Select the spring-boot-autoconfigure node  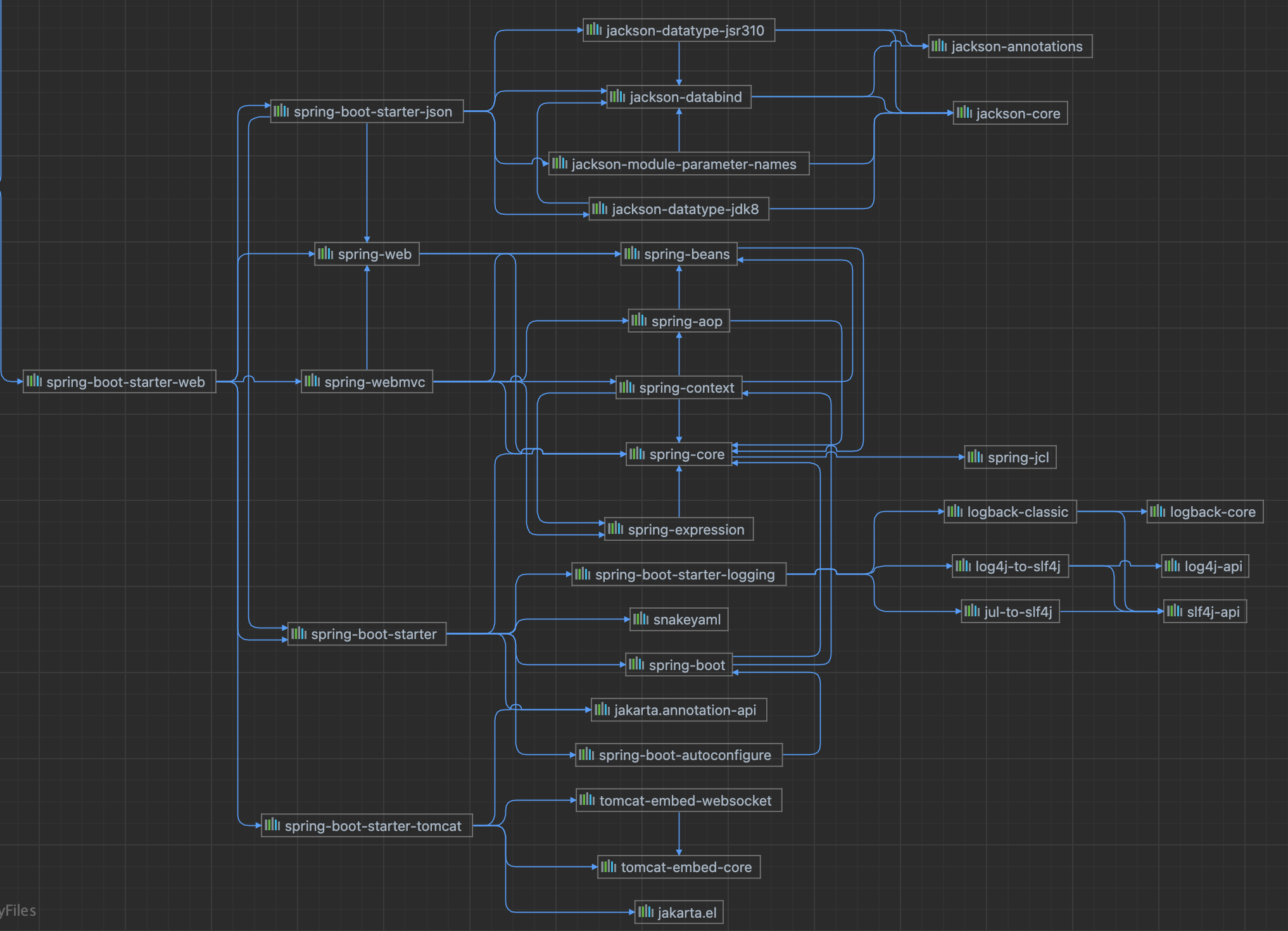click(x=685, y=755)
